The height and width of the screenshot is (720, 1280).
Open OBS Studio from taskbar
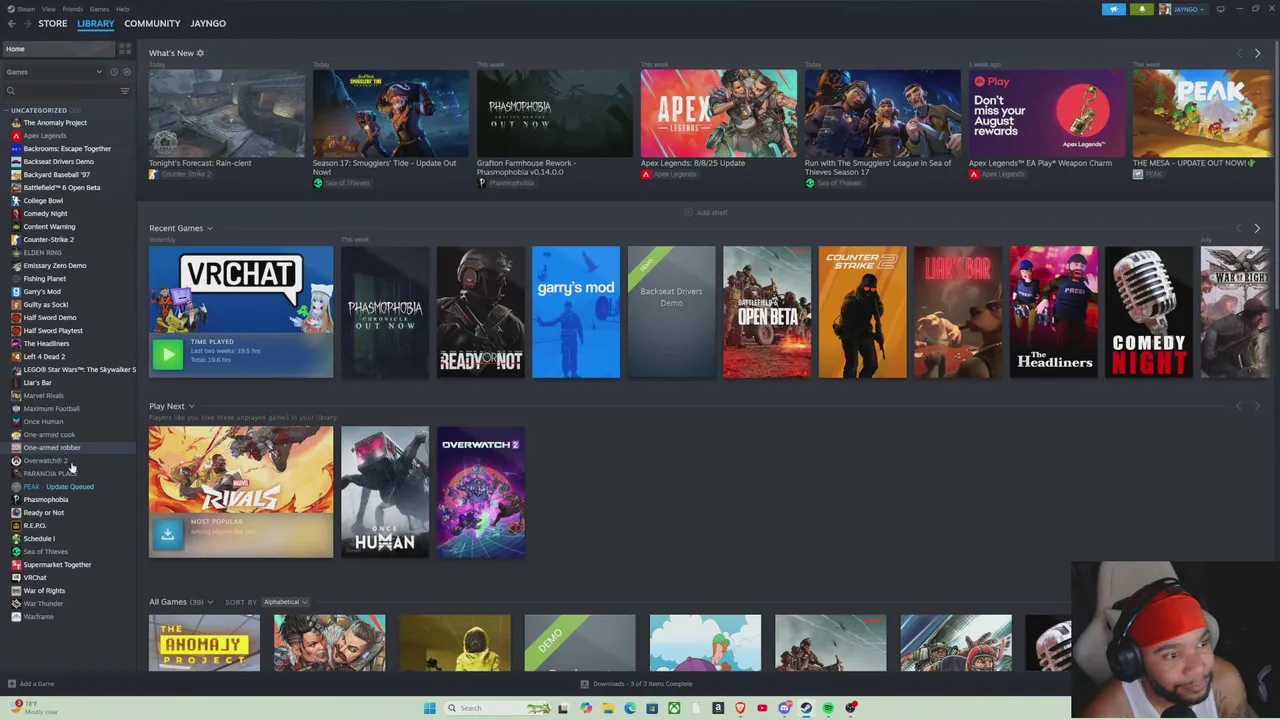(x=851, y=708)
